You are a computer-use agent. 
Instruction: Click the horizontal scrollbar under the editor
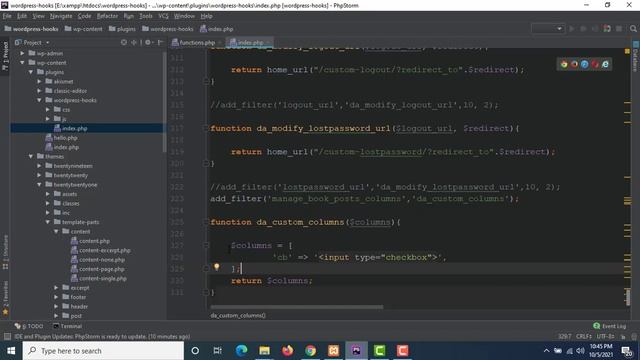pos(297,307)
